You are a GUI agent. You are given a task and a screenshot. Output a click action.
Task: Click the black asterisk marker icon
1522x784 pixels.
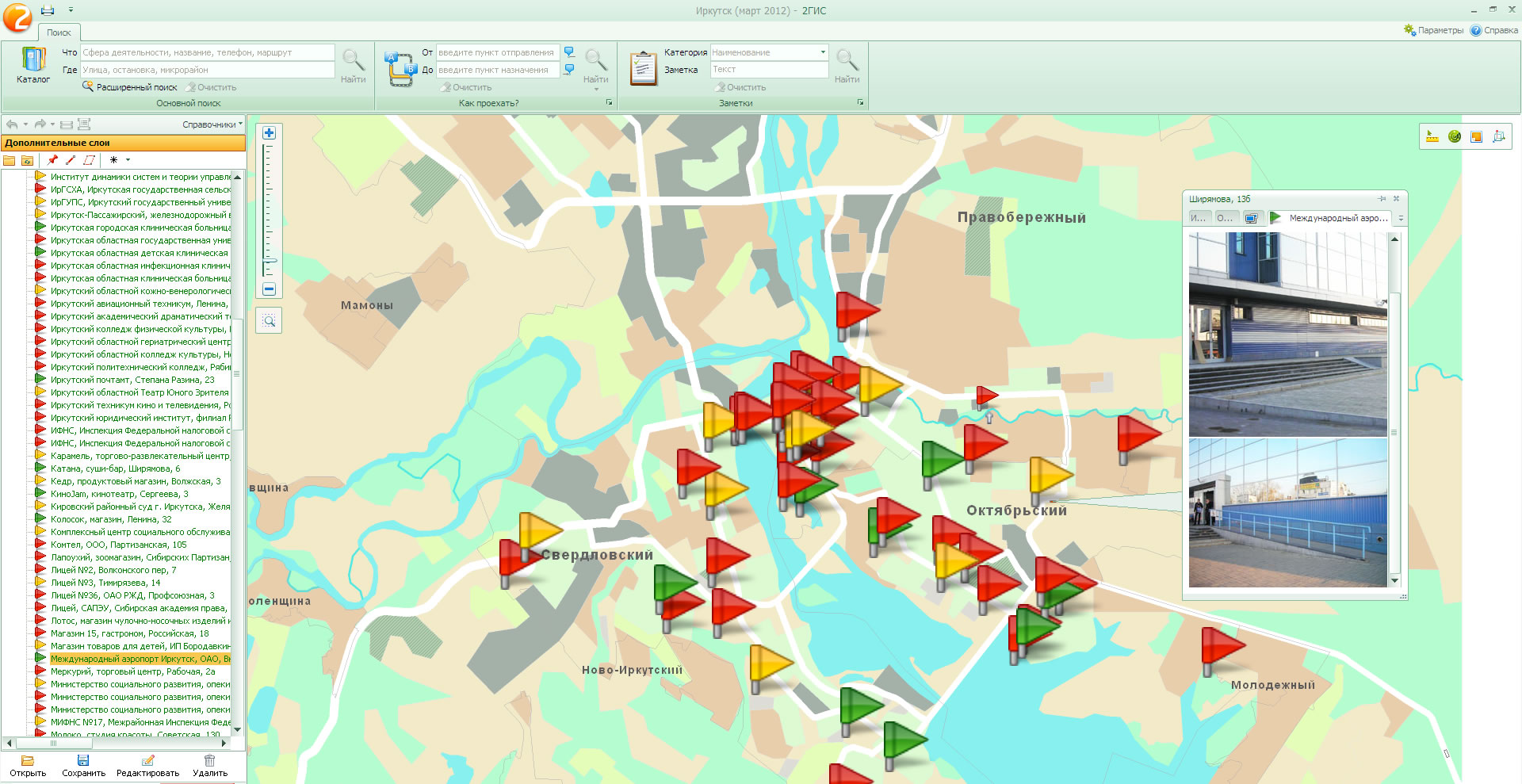[114, 160]
